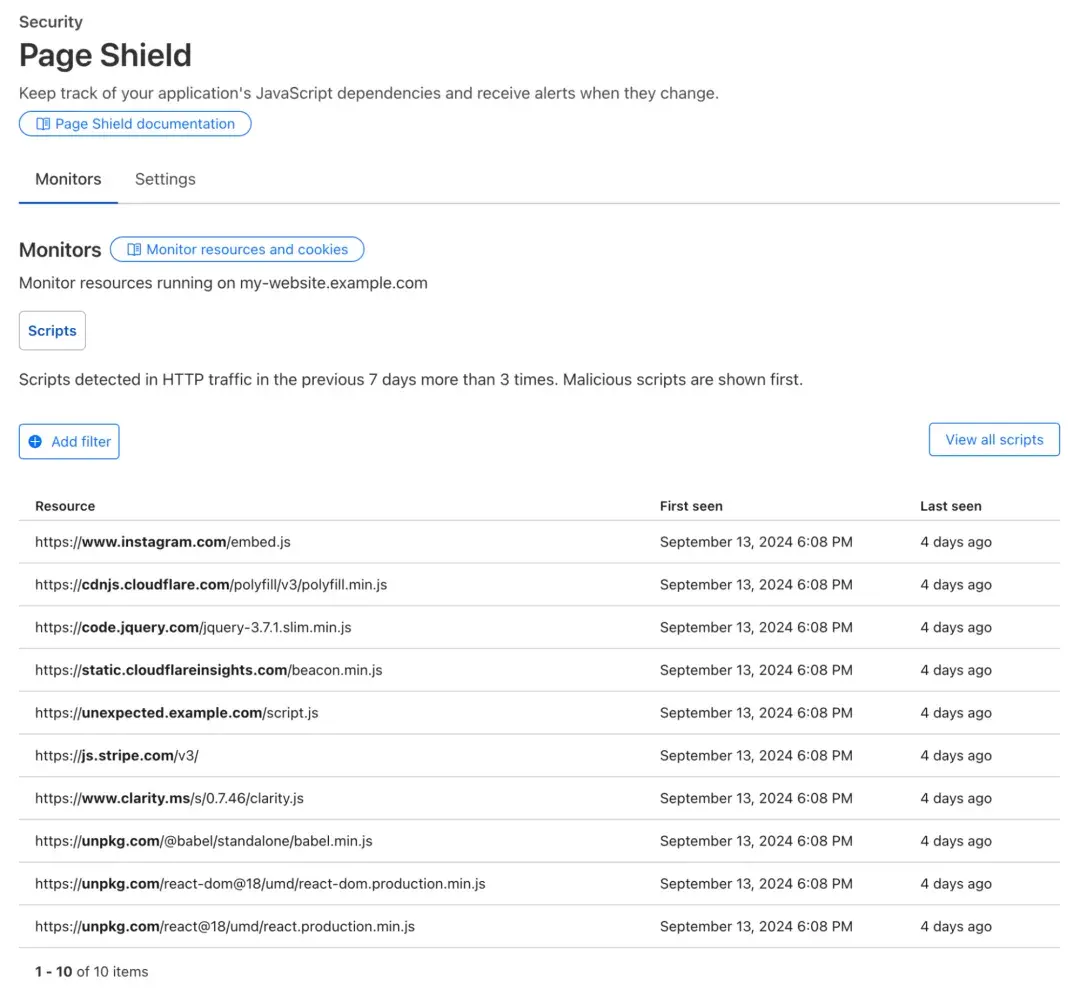The image size is (1080, 996).
Task: Select the cdnjs.cloudflare.com polyfill.min.js row
Action: click(211, 585)
